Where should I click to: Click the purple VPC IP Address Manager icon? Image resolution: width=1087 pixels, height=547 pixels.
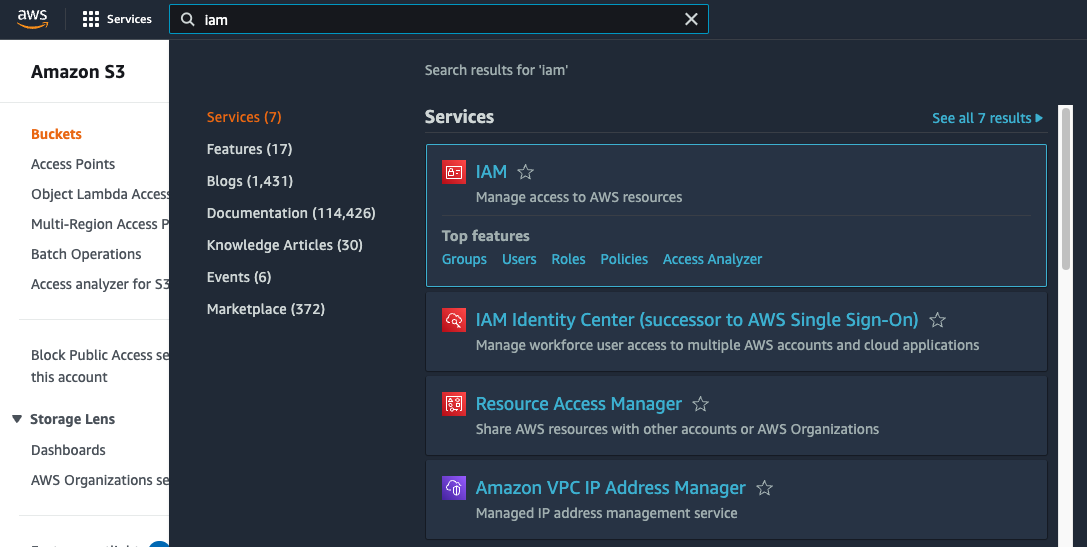tap(454, 487)
